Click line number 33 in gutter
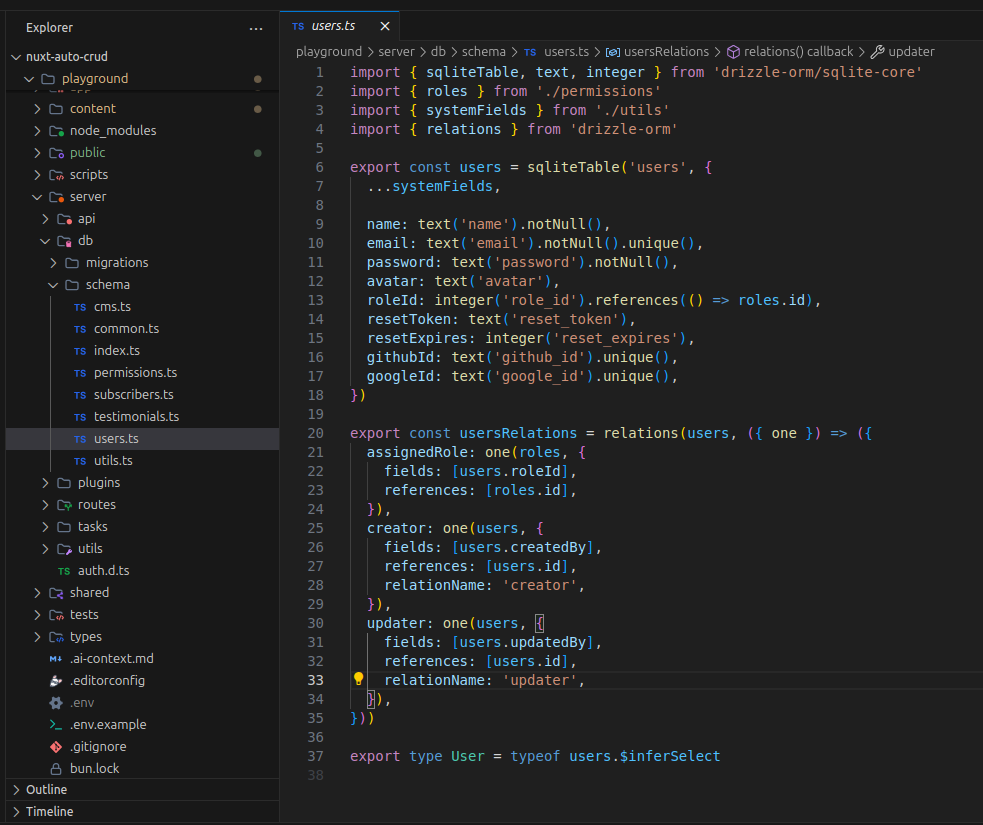The width and height of the screenshot is (983, 825). 316,680
